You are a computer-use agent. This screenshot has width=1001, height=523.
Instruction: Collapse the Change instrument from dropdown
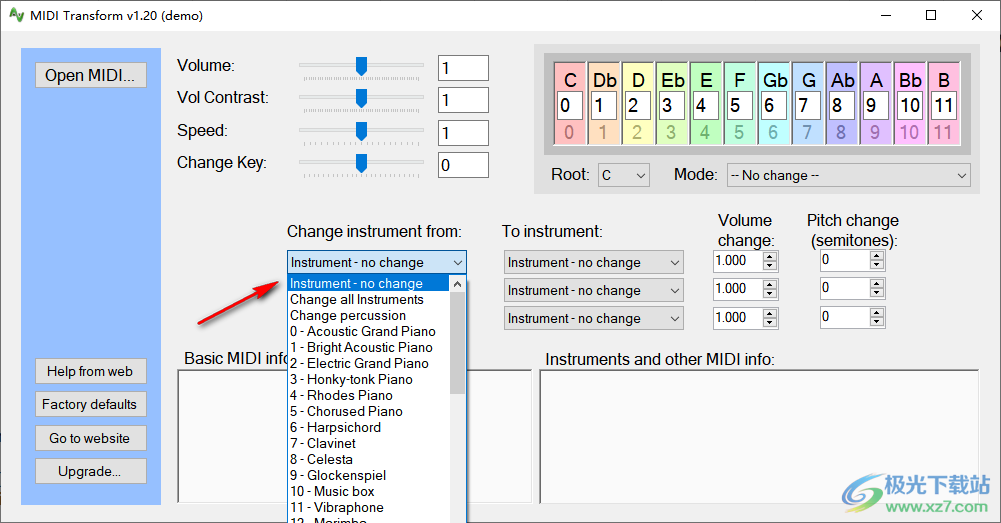(377, 262)
